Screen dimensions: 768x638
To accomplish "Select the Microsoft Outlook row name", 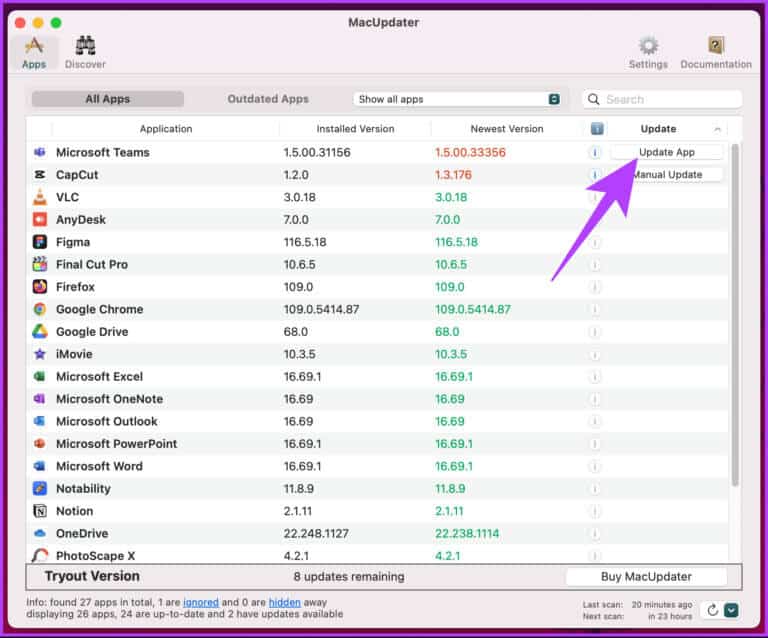I will [107, 422].
